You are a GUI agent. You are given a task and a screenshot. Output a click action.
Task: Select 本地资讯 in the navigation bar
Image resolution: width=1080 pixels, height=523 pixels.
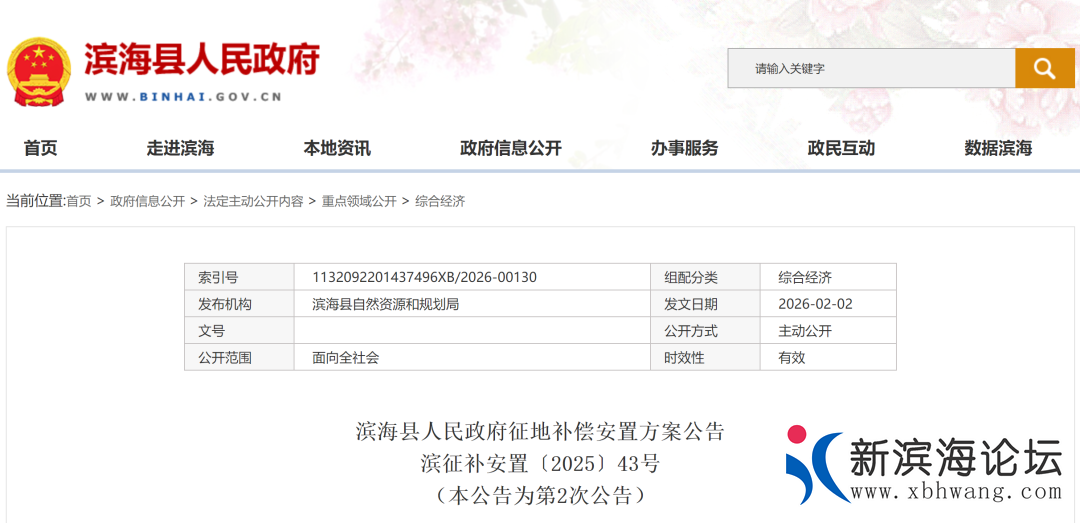pos(337,148)
